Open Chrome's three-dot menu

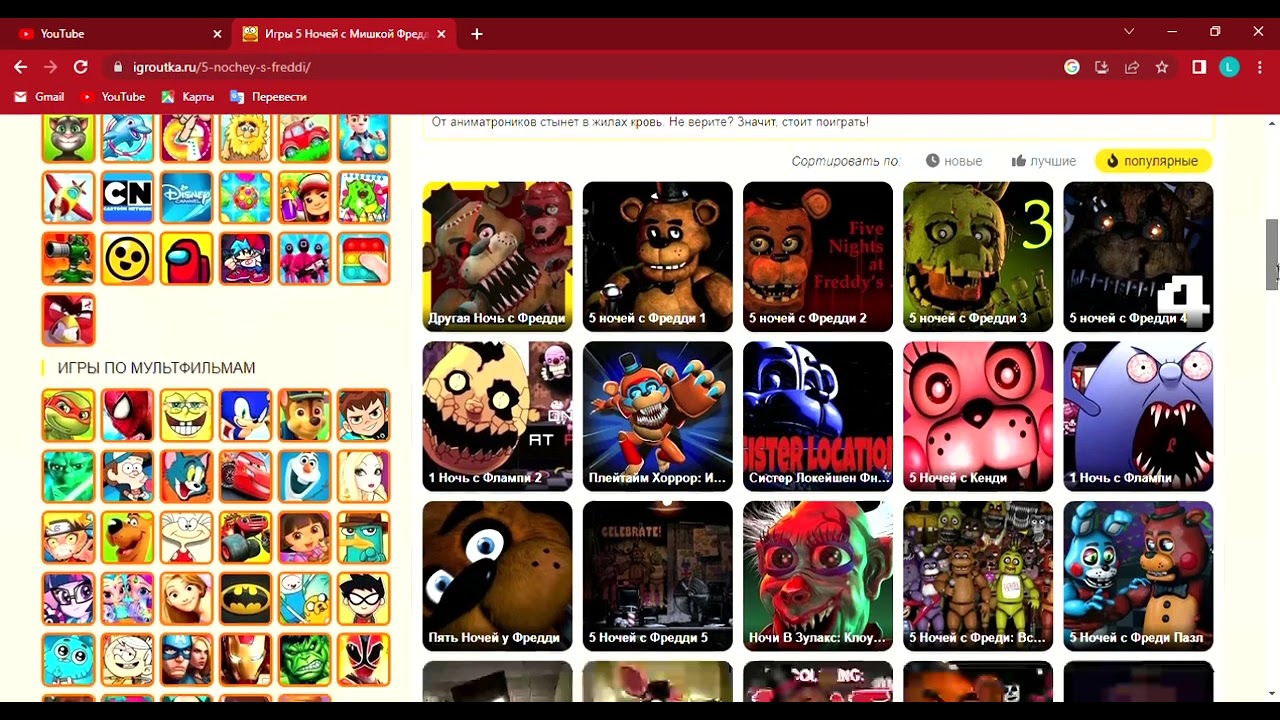1259,67
